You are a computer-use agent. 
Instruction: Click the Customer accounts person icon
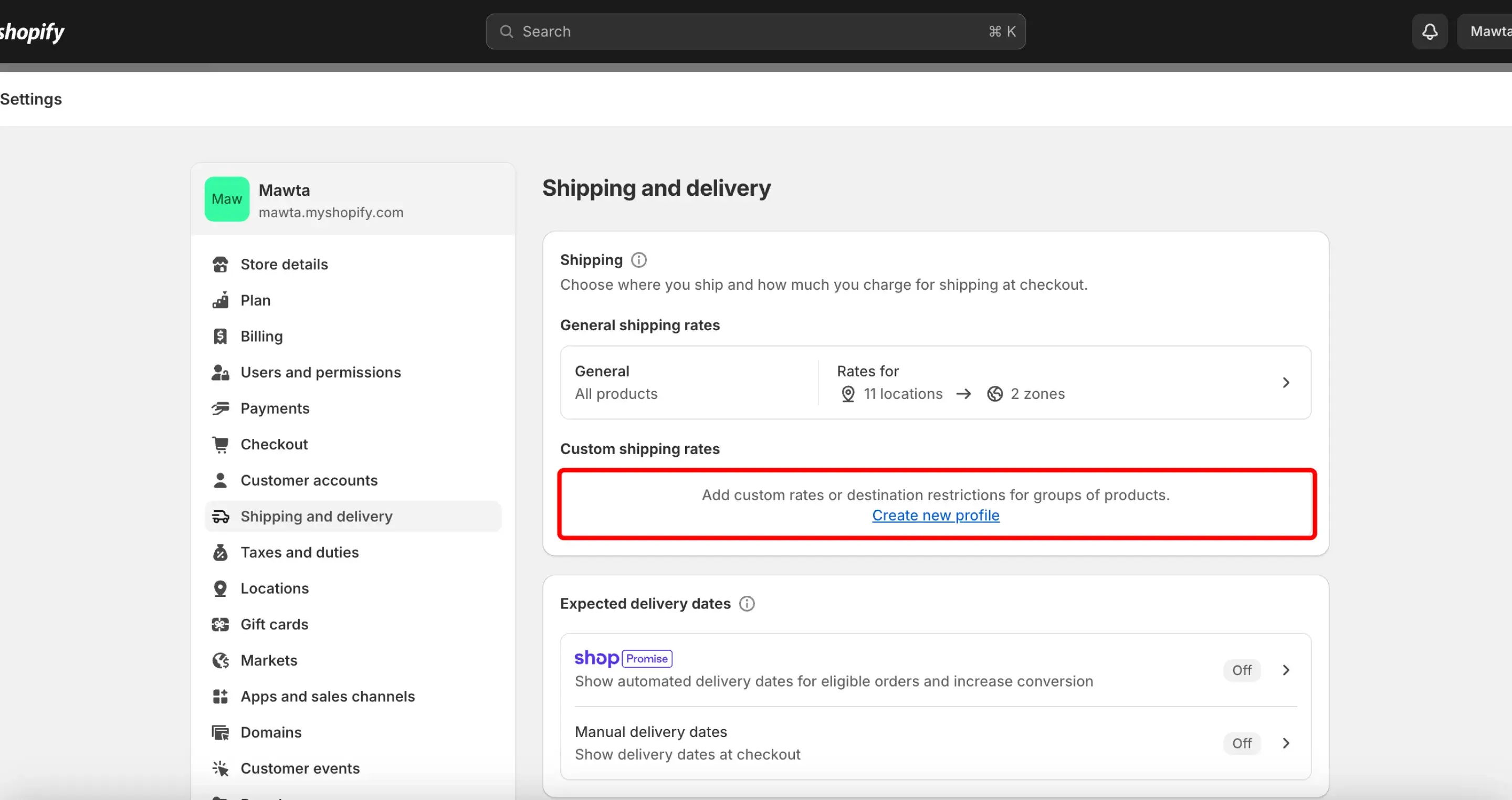coord(220,481)
